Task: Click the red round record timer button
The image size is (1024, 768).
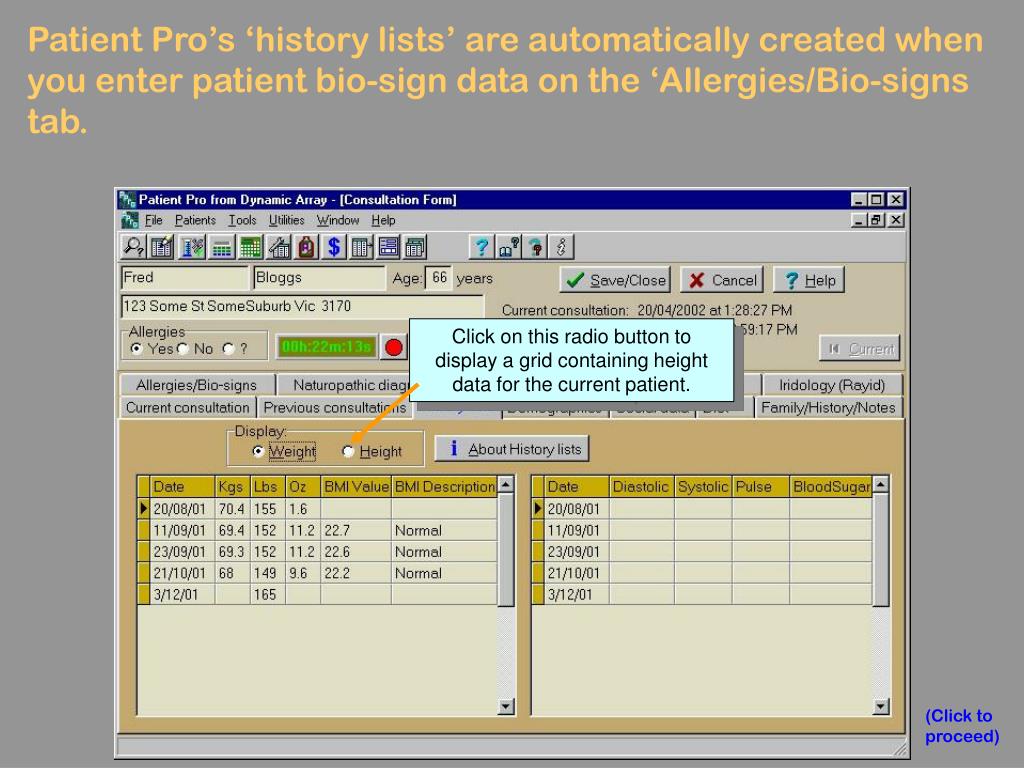Action: 394,347
